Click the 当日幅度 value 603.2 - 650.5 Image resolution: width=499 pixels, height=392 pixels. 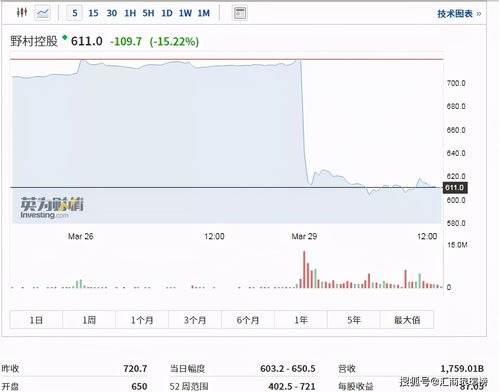(288, 368)
